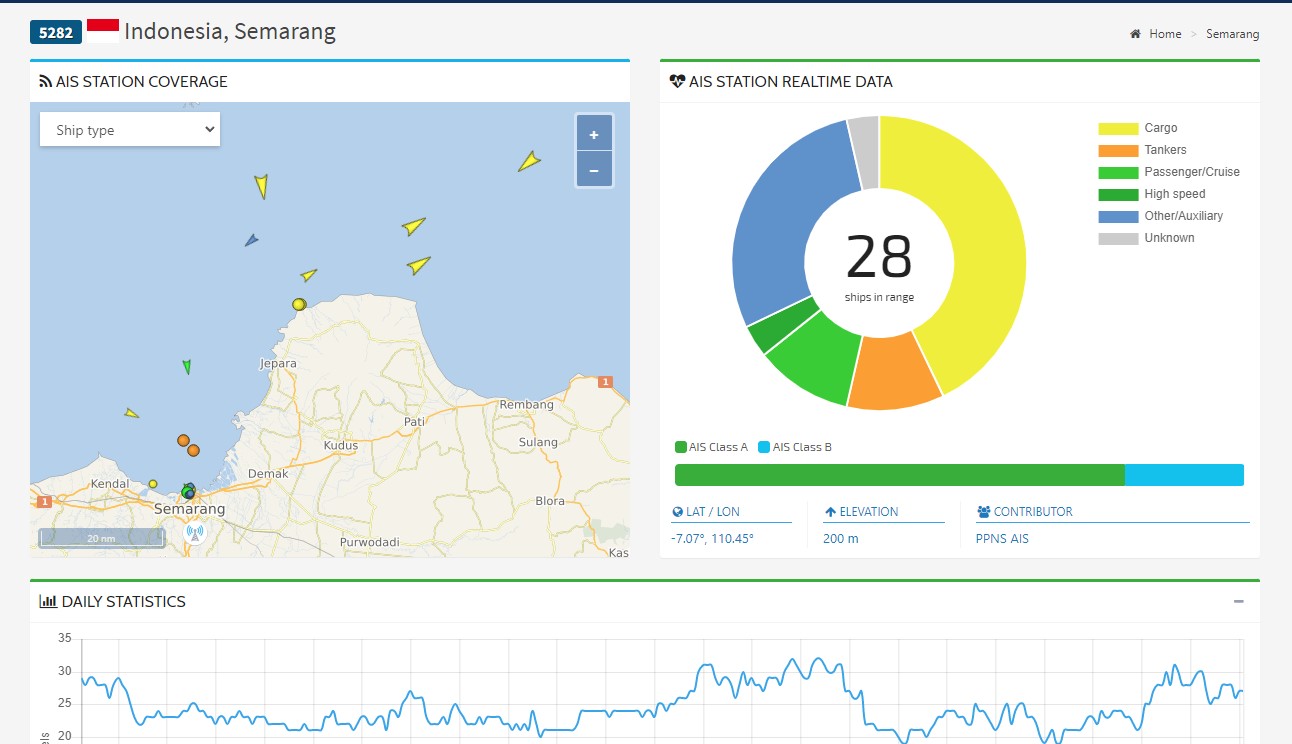The width and height of the screenshot is (1292, 744).
Task: Click the blue ship marker on the map
Action: coord(251,240)
